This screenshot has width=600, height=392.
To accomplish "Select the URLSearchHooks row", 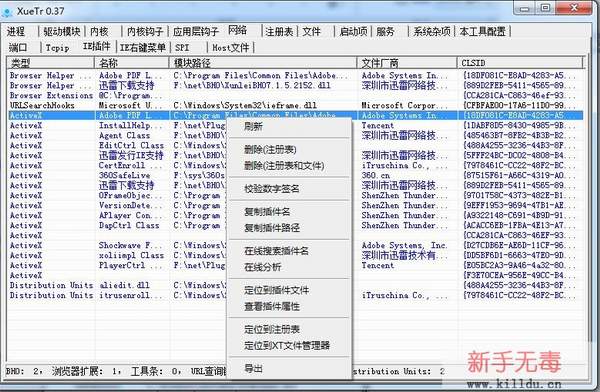I will 295,105.
